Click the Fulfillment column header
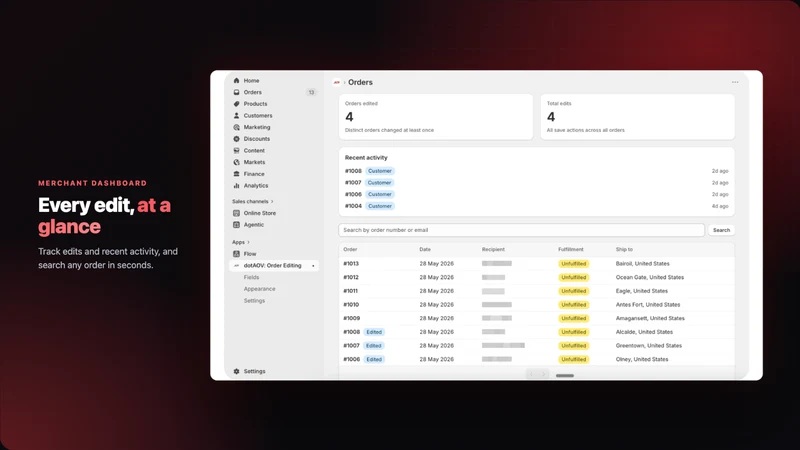 (x=570, y=249)
